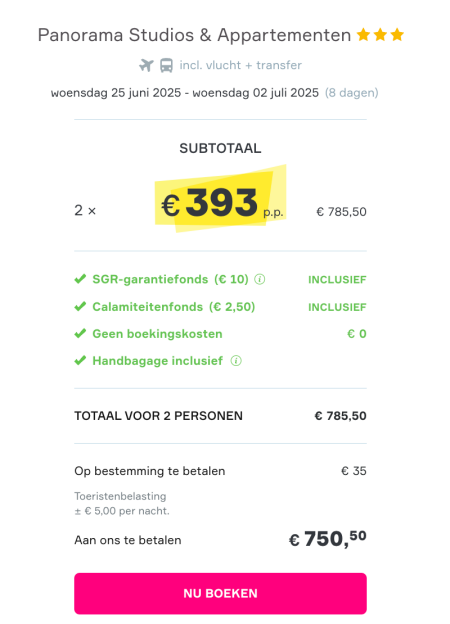Screen dimensions: 450x624
Task: Click the Calamiteitenfonds (€ 2,50) label
Action: pos(173,307)
